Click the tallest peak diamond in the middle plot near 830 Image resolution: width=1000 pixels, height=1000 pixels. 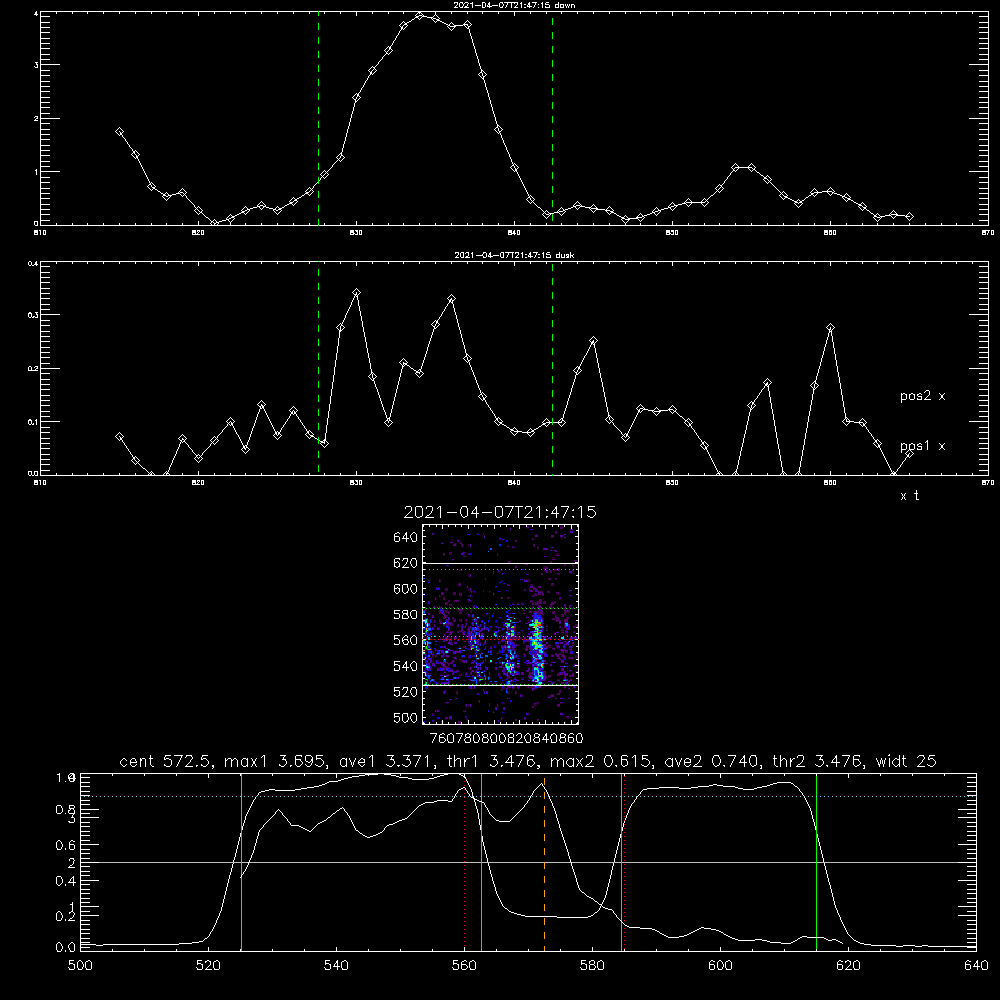click(357, 292)
